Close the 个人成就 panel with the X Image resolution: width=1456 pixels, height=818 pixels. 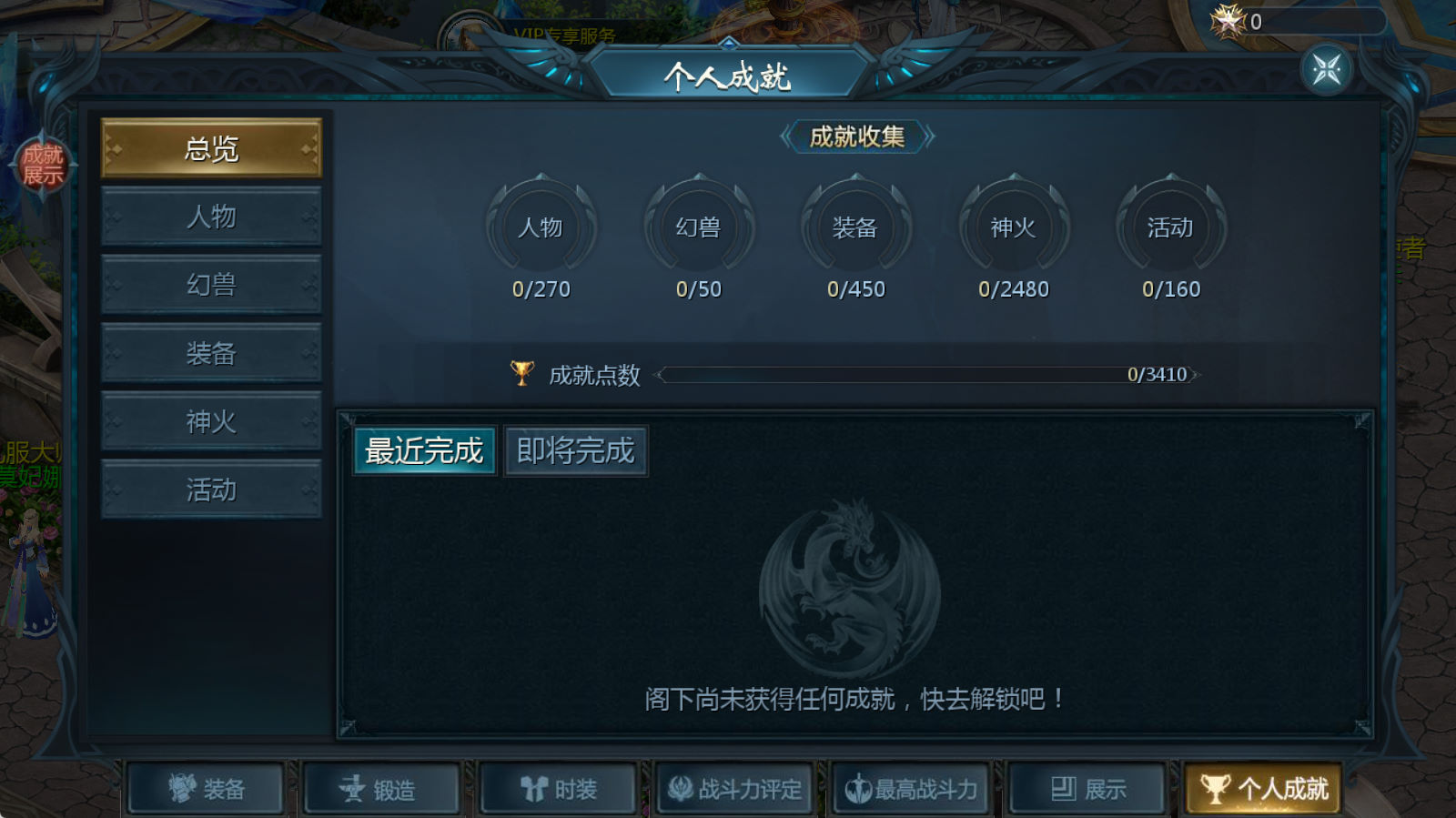1326,69
